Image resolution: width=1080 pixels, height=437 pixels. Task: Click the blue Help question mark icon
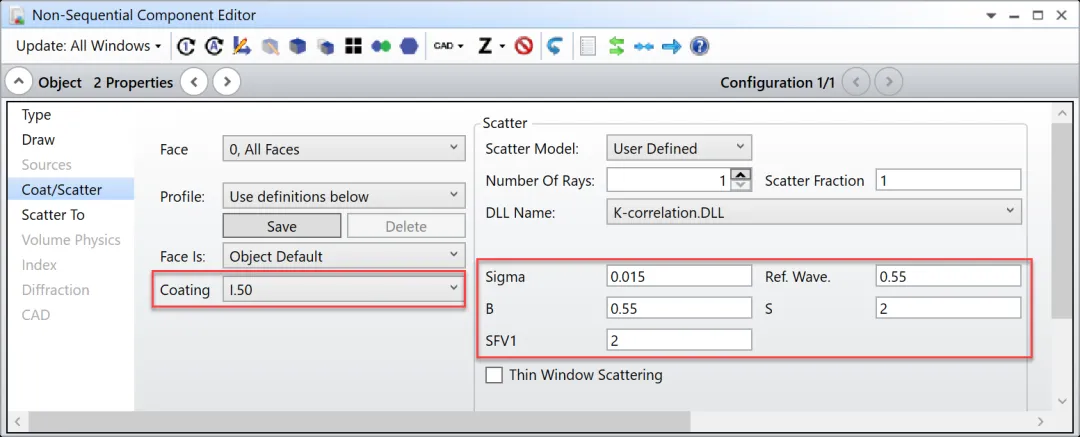699,46
